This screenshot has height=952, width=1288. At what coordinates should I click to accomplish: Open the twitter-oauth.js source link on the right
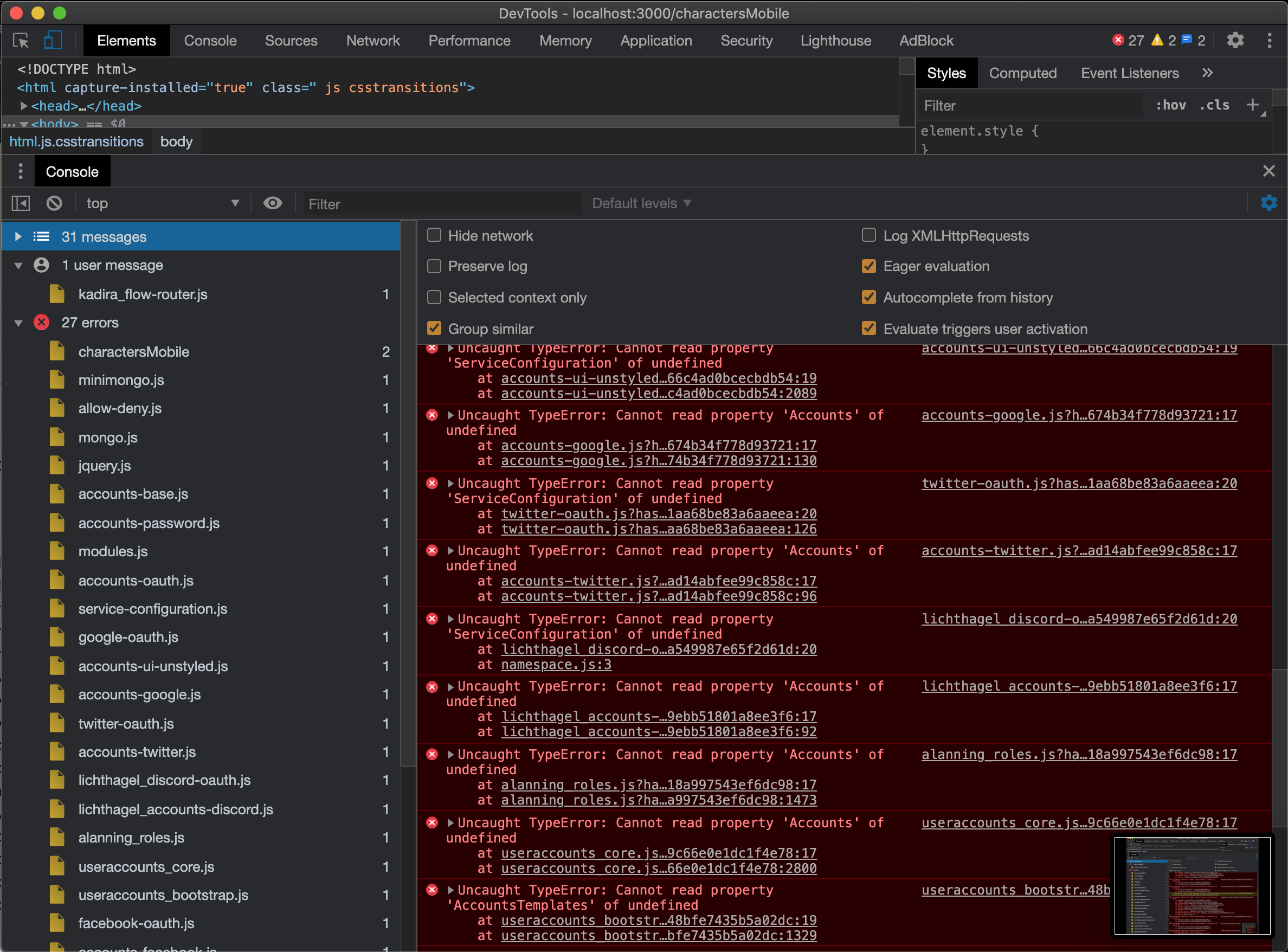(1079, 484)
